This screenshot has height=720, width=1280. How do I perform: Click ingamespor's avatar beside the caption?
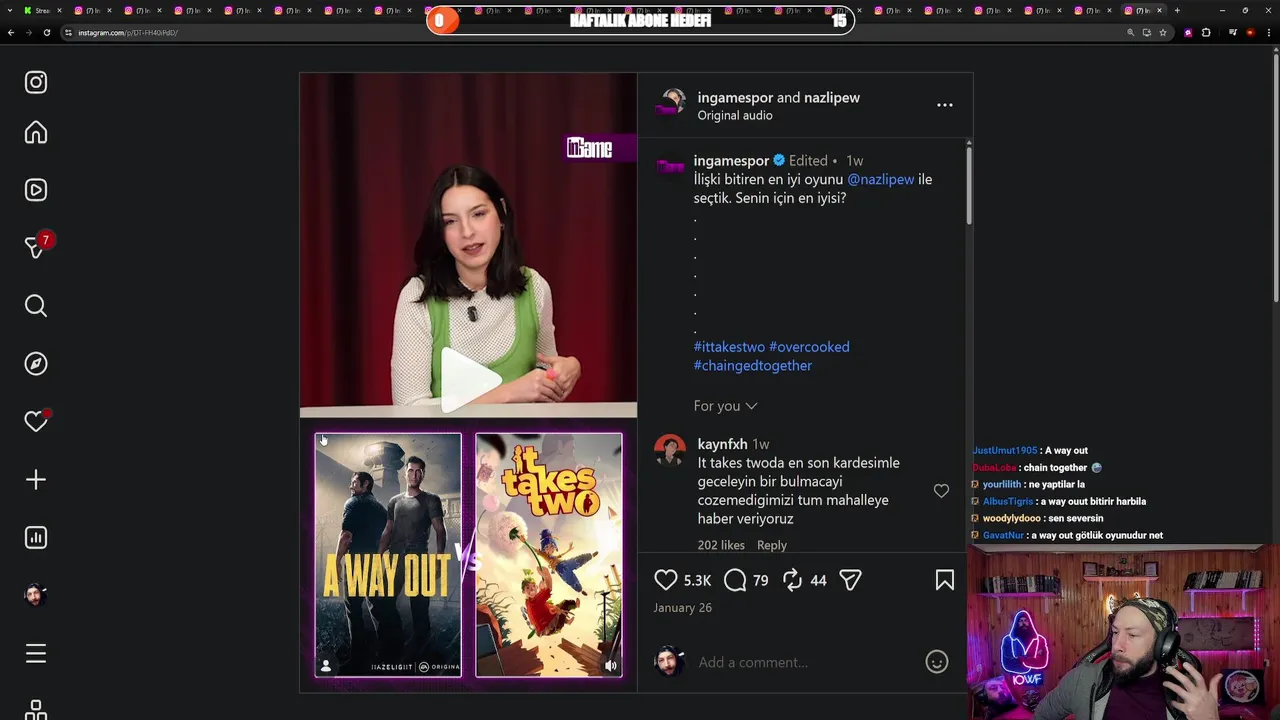click(x=670, y=165)
